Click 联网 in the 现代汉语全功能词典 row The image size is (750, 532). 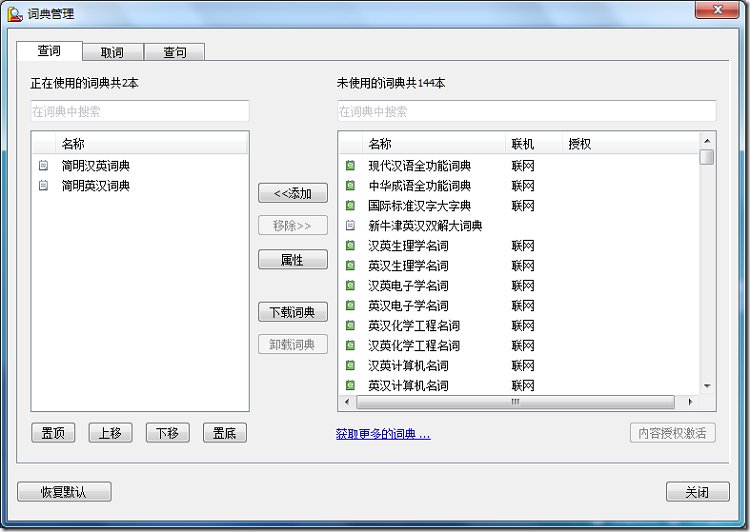(523, 166)
